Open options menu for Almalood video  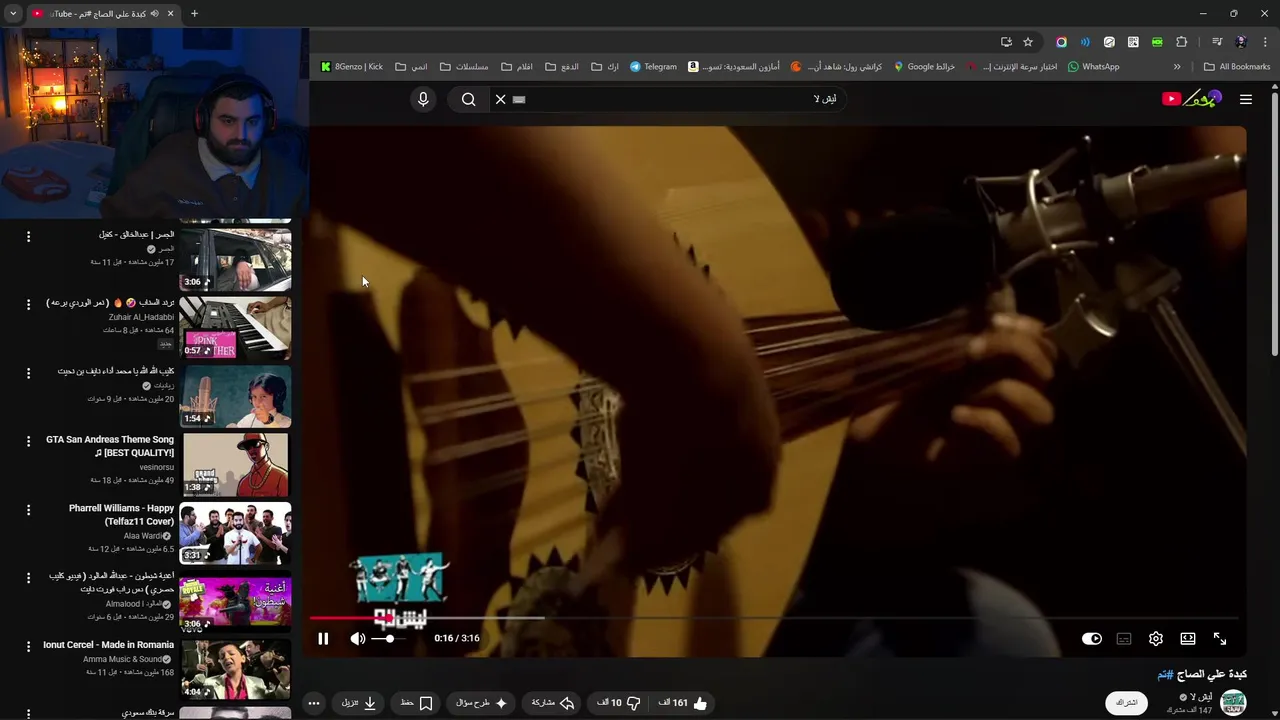click(28, 578)
